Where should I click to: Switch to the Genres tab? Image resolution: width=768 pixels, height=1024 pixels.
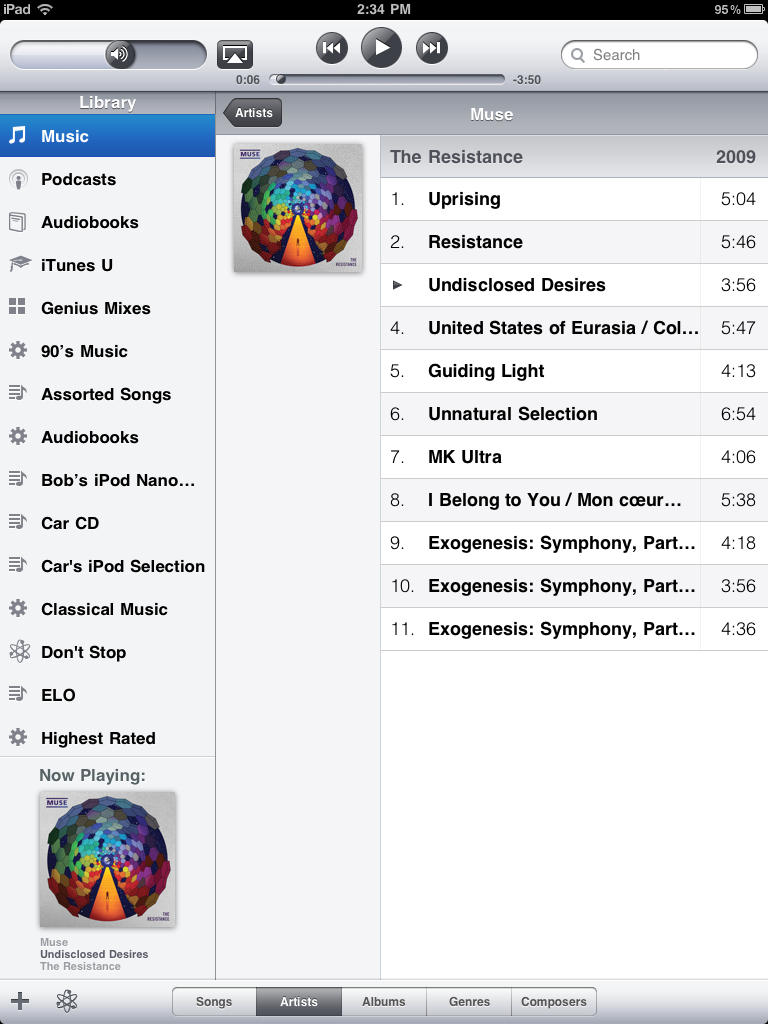469,1001
